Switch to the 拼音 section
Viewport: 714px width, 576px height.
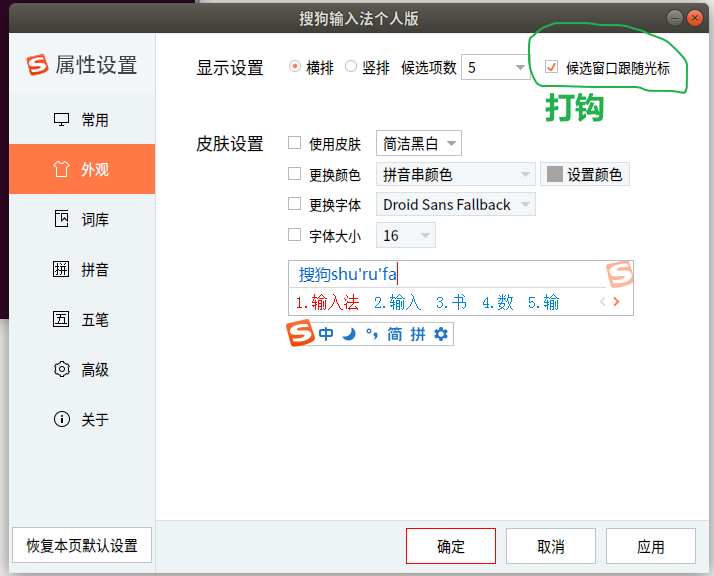(82, 269)
